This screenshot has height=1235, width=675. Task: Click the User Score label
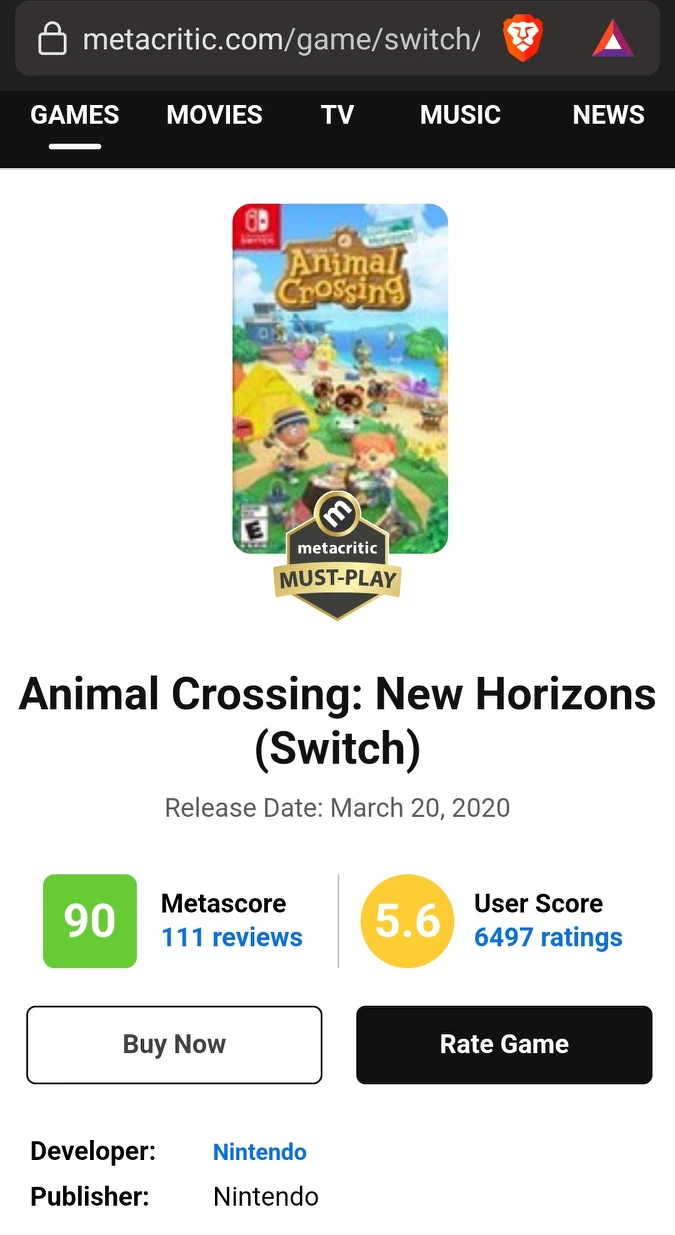538,903
